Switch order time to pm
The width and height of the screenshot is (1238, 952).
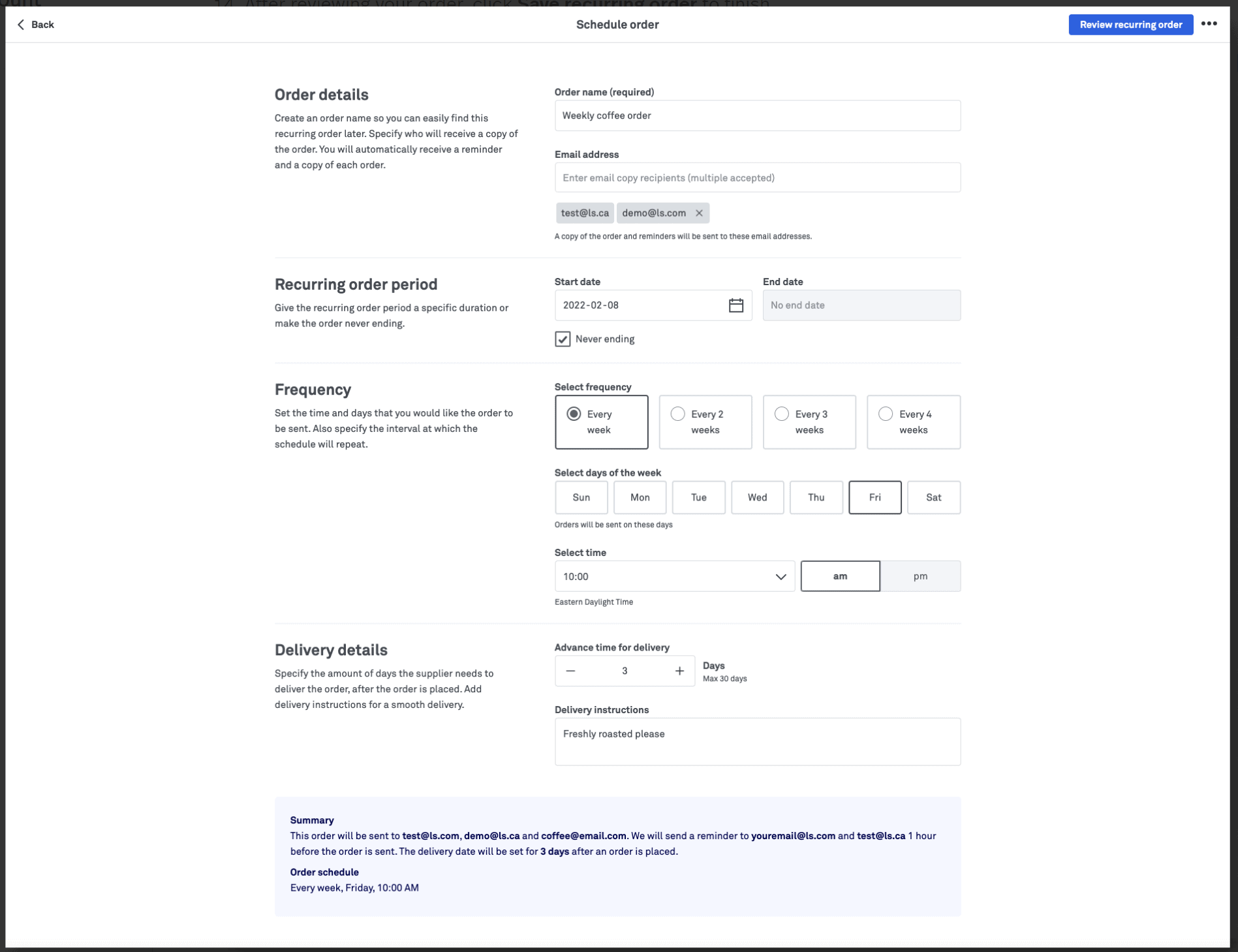[x=921, y=577]
